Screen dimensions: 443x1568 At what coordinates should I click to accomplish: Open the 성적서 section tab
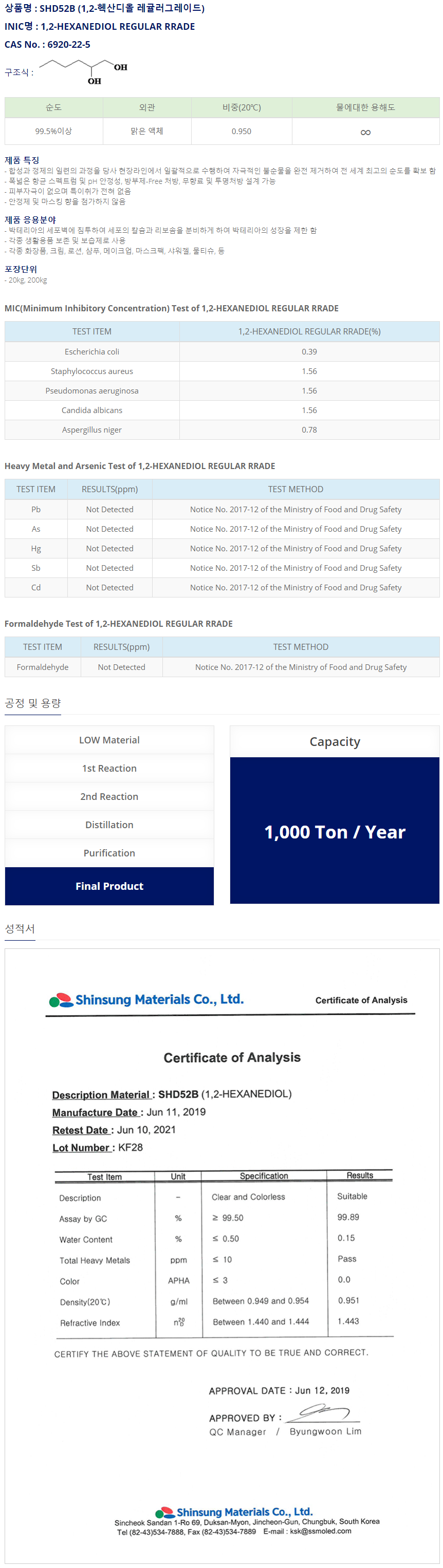coord(20,928)
